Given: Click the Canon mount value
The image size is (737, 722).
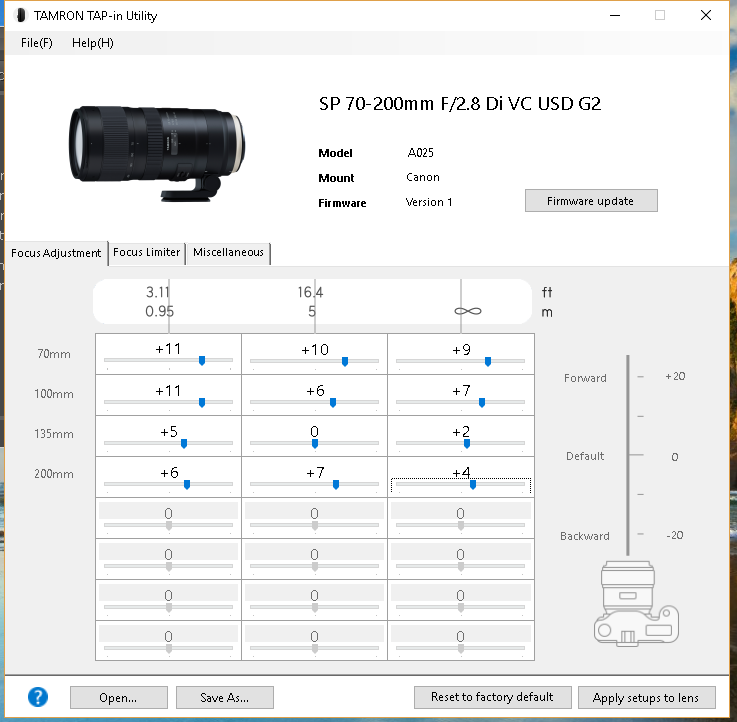Looking at the screenshot, I should (x=423, y=177).
